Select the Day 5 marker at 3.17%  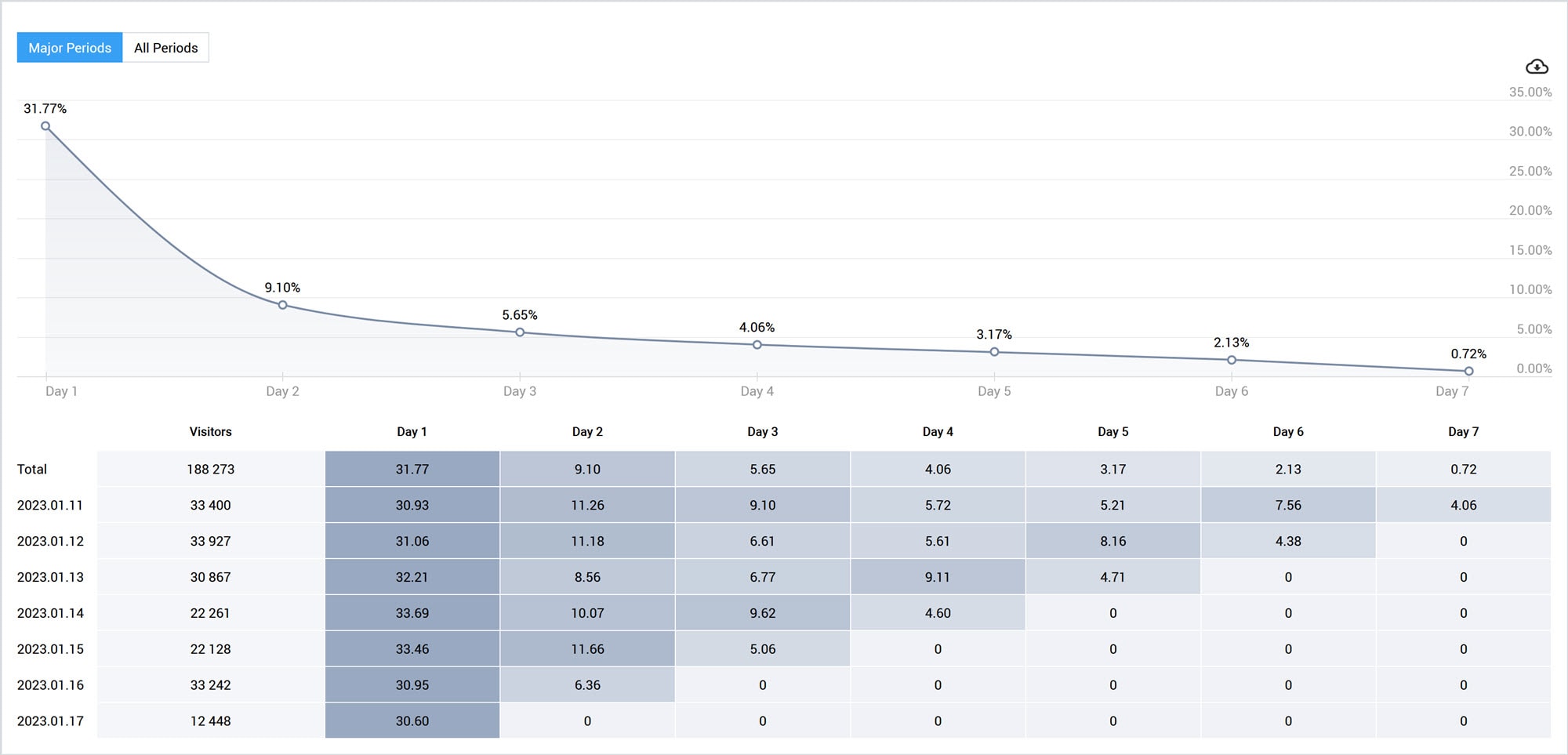tap(993, 353)
